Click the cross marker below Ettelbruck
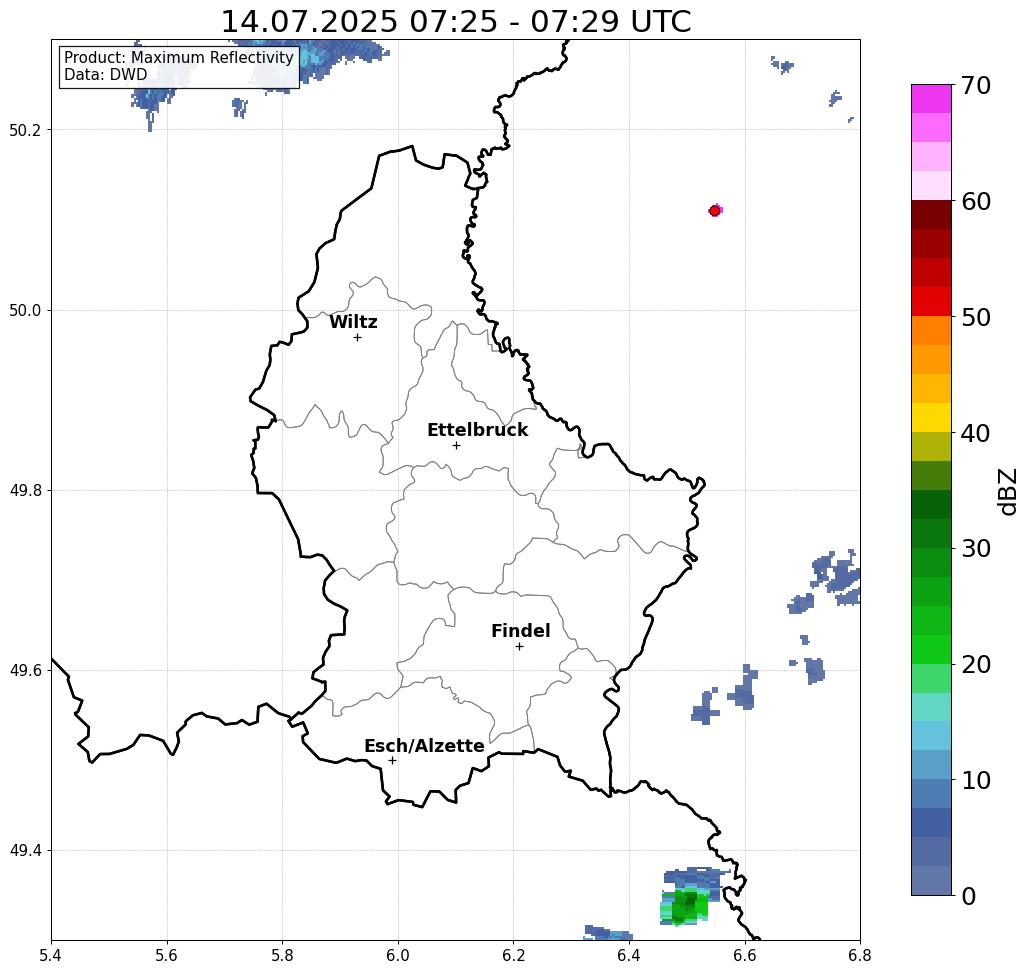The image size is (1029, 973). [456, 445]
